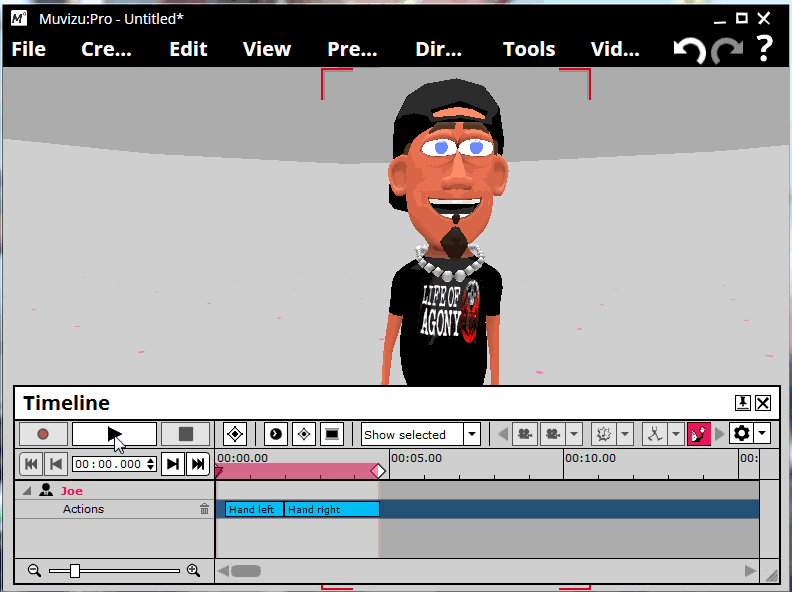
Task: Open the View menu
Action: [267, 49]
